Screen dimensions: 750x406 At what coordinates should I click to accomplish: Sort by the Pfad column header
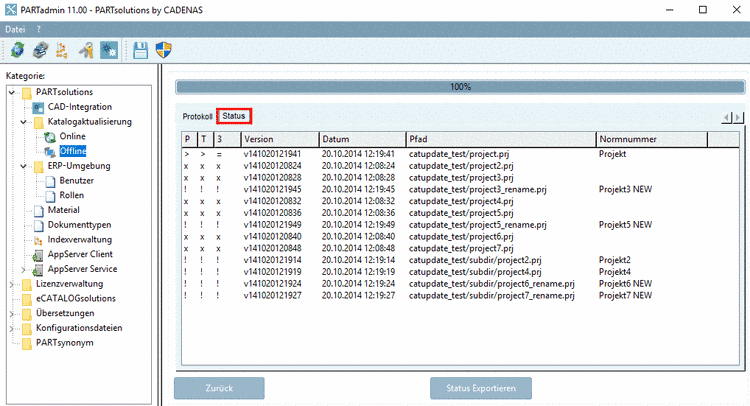coord(501,139)
